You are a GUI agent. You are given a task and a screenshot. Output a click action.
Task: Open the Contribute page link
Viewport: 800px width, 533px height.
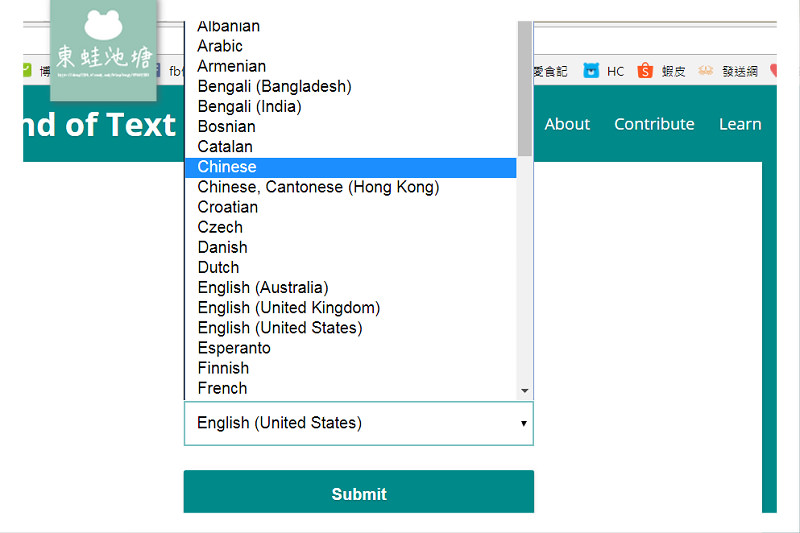[654, 124]
